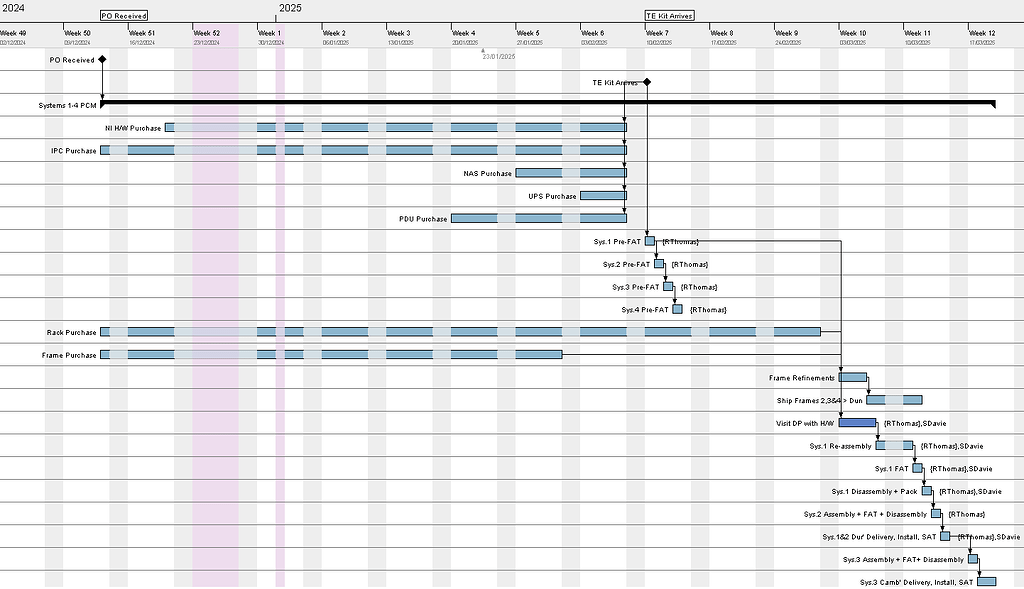Select the Sys.2 Pre-FAT milestone square
1024x589 pixels.
(x=659, y=263)
